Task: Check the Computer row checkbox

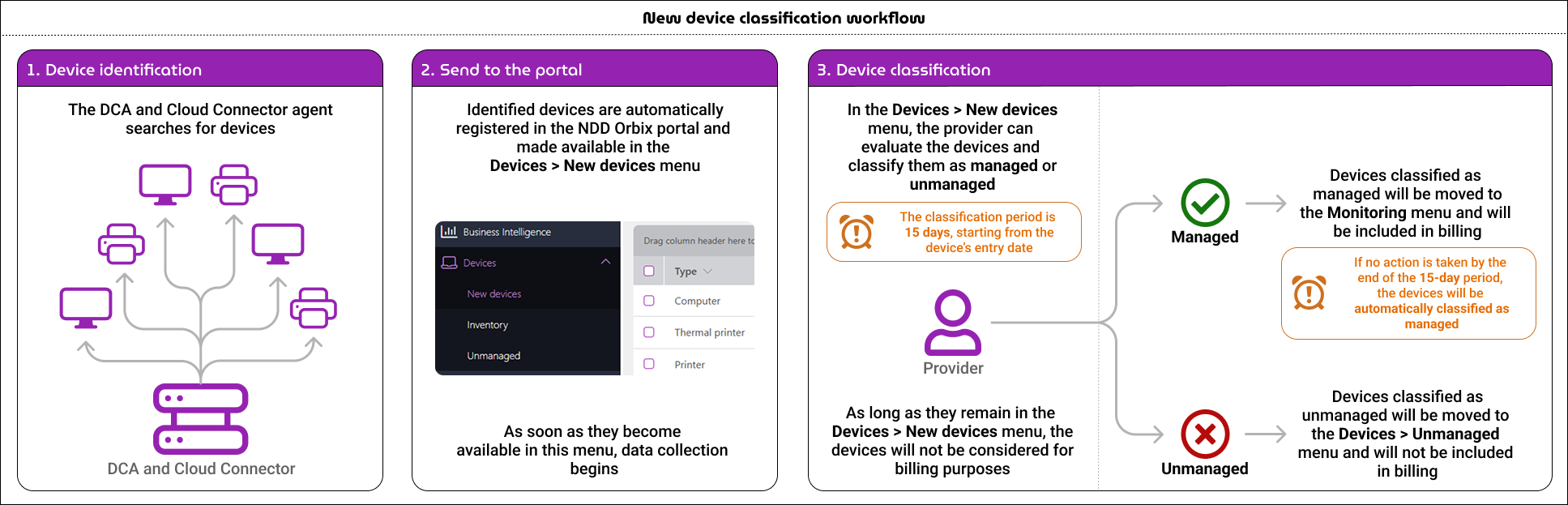Action: click(x=649, y=301)
